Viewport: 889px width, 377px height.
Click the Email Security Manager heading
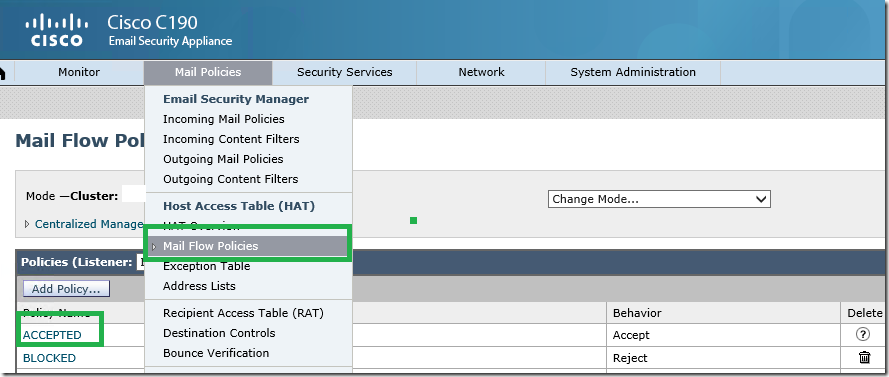coord(236,99)
